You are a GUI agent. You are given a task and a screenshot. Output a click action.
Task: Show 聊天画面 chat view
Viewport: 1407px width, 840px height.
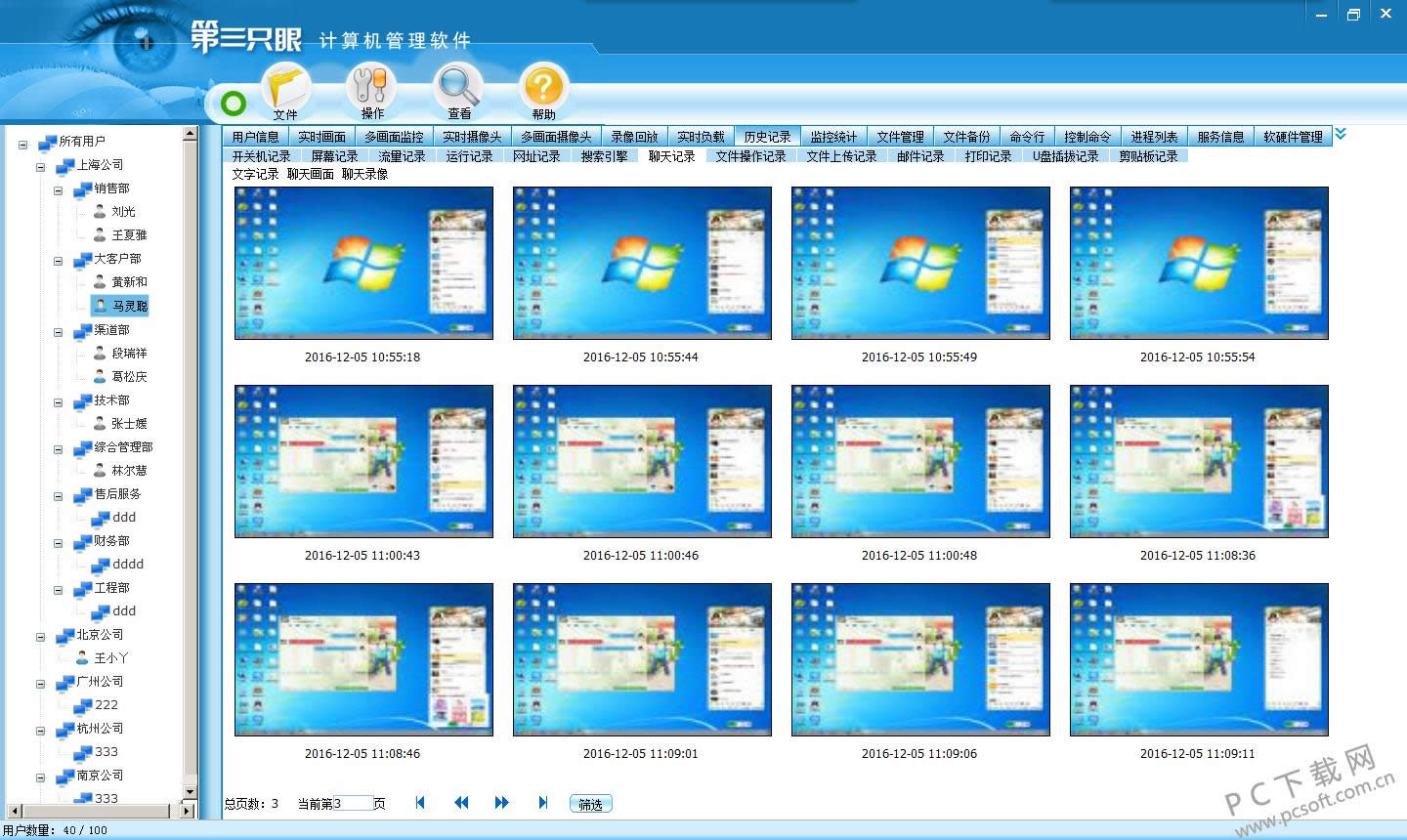310,174
